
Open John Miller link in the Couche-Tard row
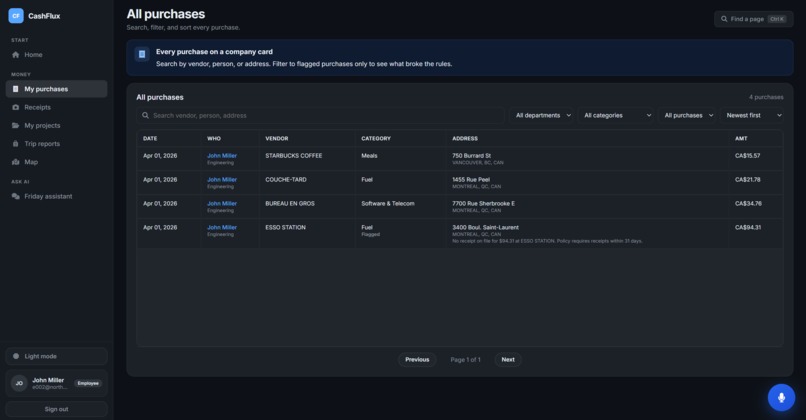(222, 179)
